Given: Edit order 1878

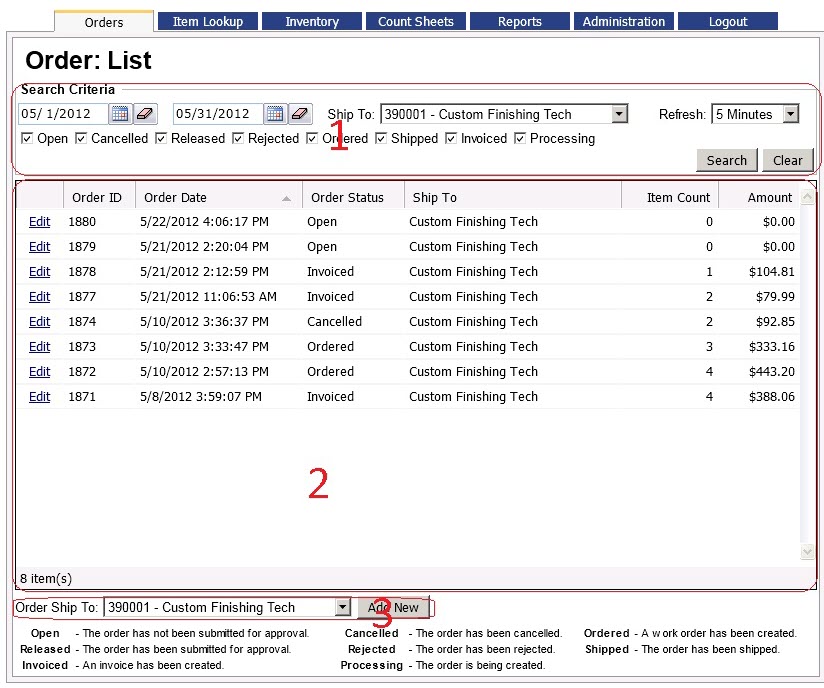Looking at the screenshot, I should tap(39, 272).
